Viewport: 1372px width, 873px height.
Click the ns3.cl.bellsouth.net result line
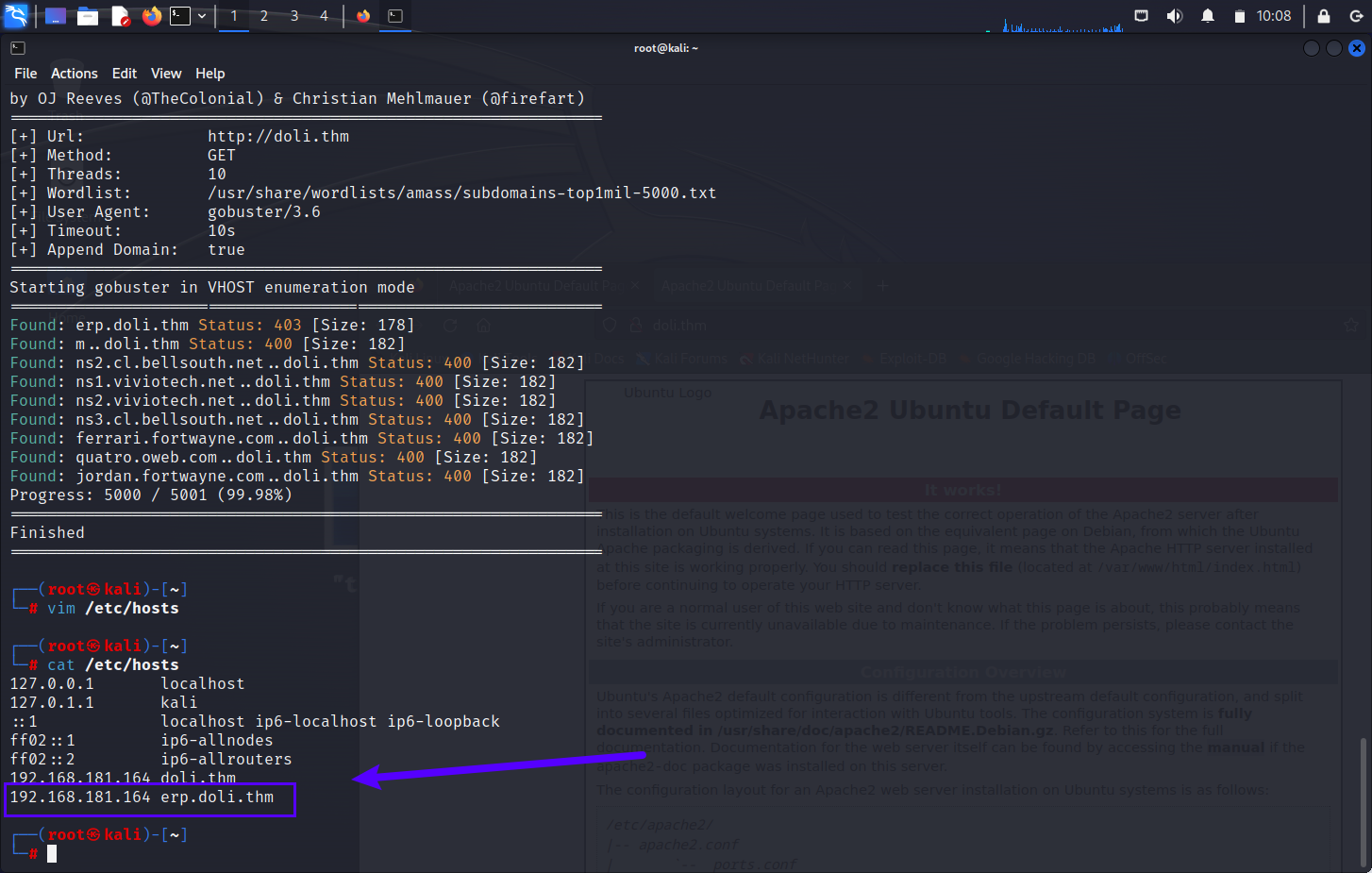[297, 419]
